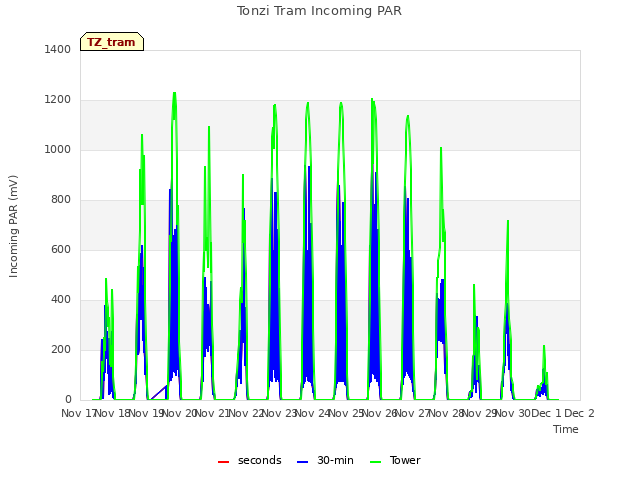Click the 600 y-axis tick label
640x480 pixels.
pyautogui.click(x=61, y=249)
